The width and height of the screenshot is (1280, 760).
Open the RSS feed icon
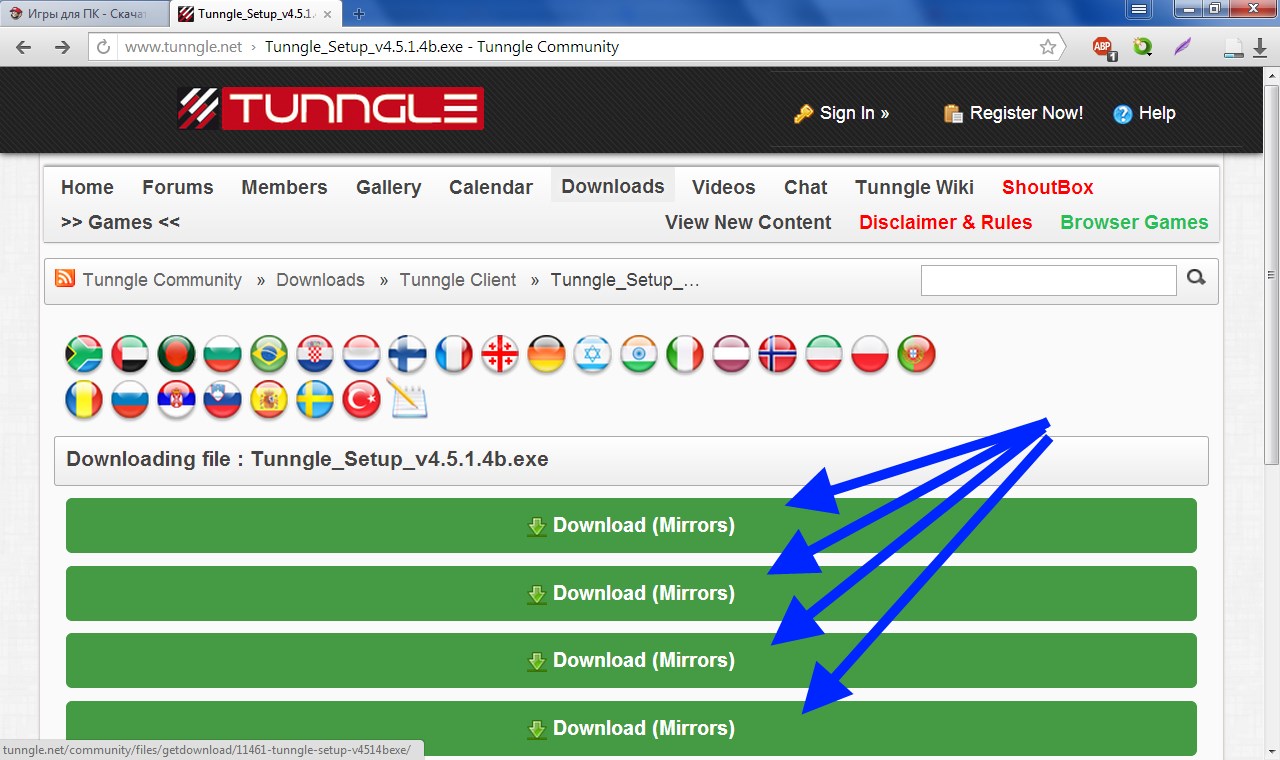coord(65,279)
